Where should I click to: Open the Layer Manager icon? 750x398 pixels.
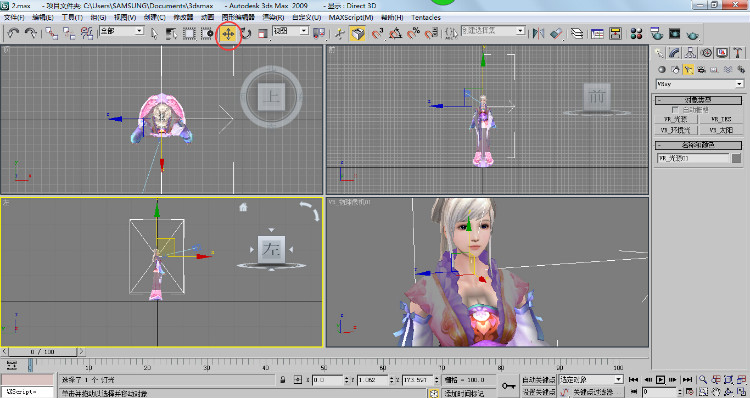click(577, 33)
